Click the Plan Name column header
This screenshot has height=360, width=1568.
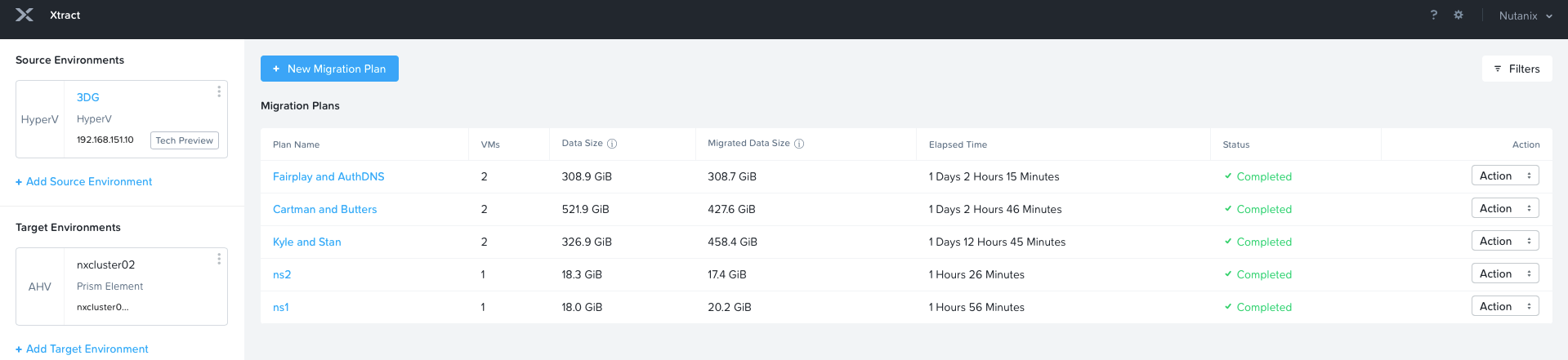[296, 144]
